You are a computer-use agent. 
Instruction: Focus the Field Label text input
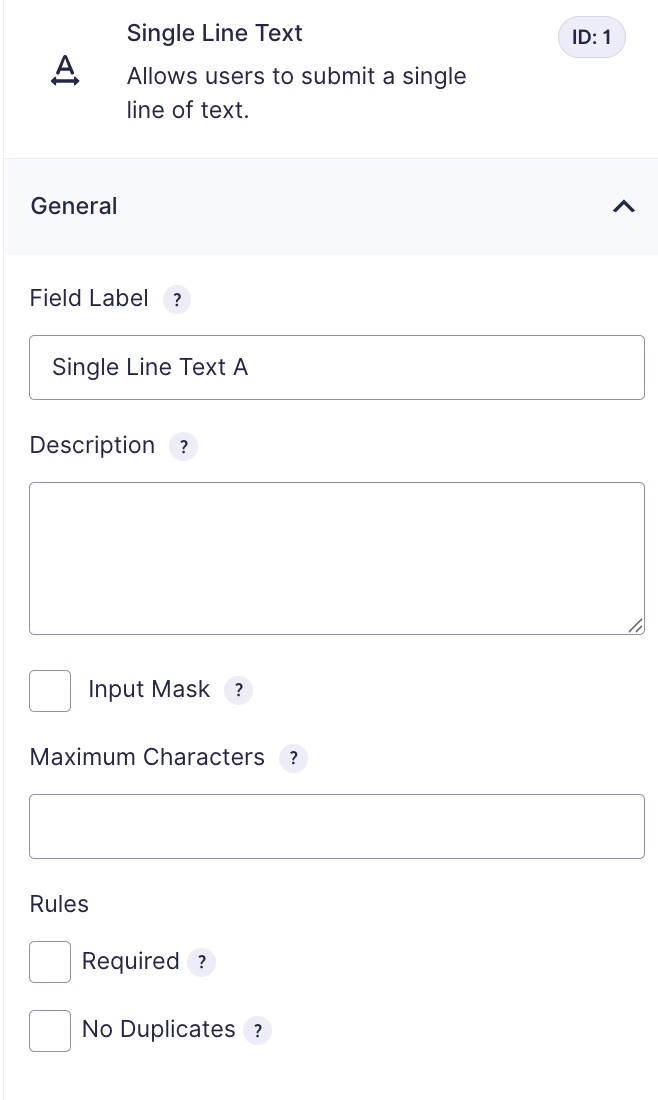337,368
